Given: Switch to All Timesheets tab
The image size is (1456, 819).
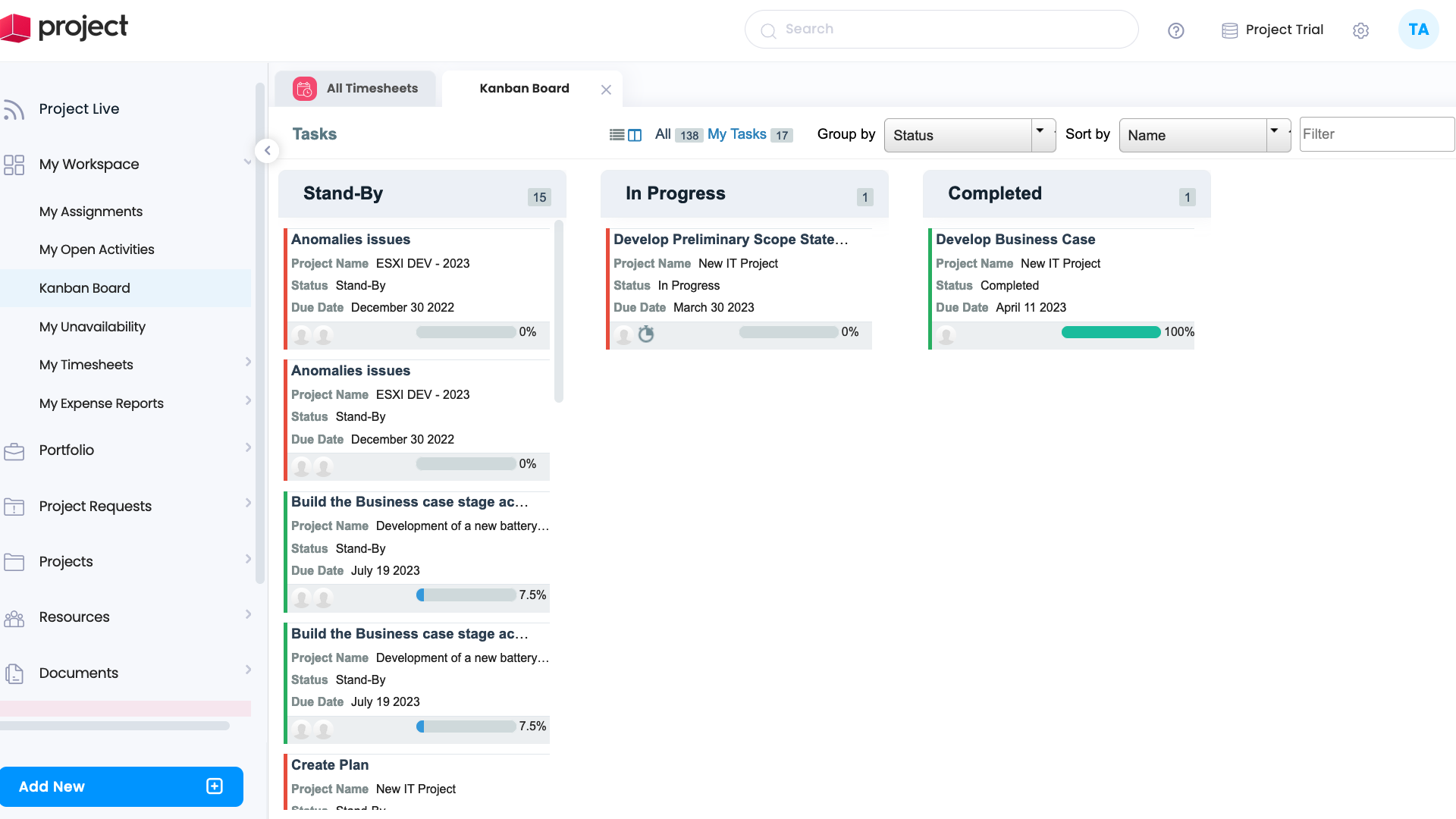Looking at the screenshot, I should [356, 89].
